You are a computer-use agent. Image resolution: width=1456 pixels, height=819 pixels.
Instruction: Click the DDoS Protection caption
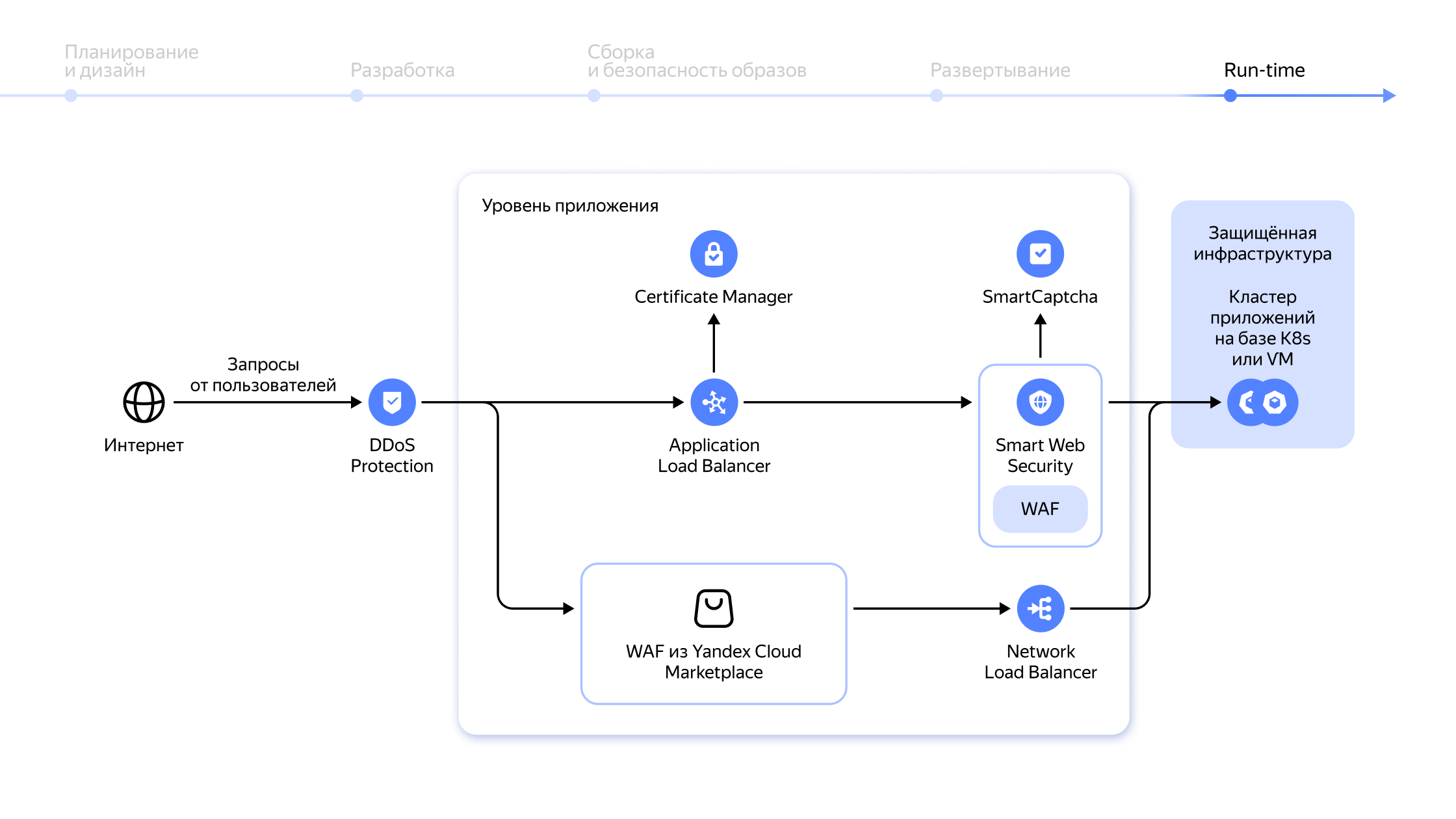pyautogui.click(x=392, y=456)
